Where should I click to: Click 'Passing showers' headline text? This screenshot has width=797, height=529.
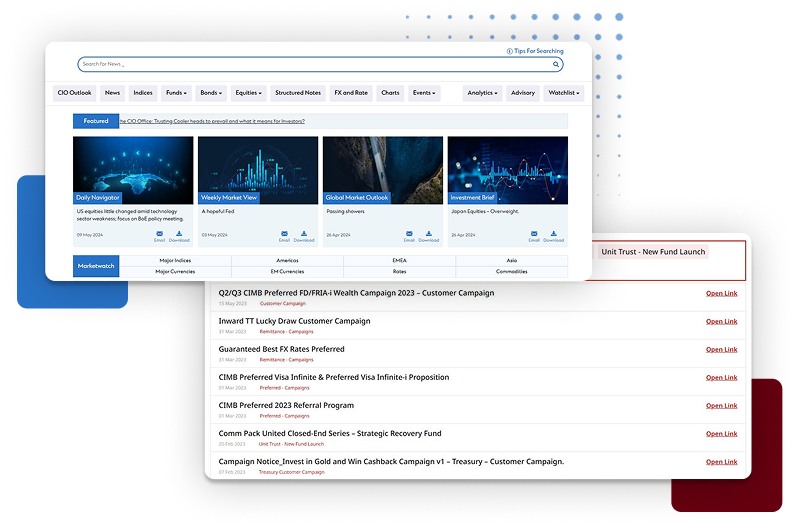345,211
